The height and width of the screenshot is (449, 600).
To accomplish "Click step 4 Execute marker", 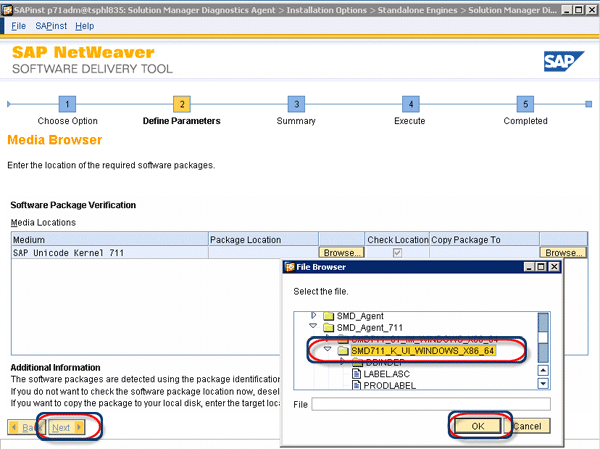I will pyautogui.click(x=411, y=104).
